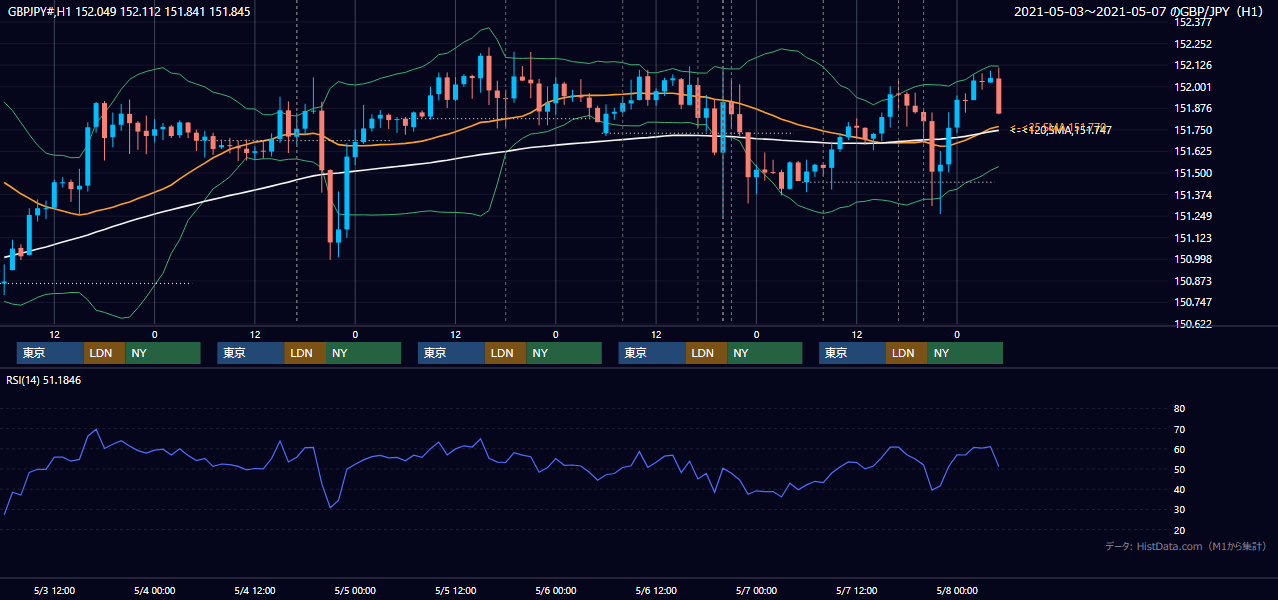Screen dimensions: 1278x600
Task: Click the NY block in the middle session strip
Action: (x=564, y=353)
